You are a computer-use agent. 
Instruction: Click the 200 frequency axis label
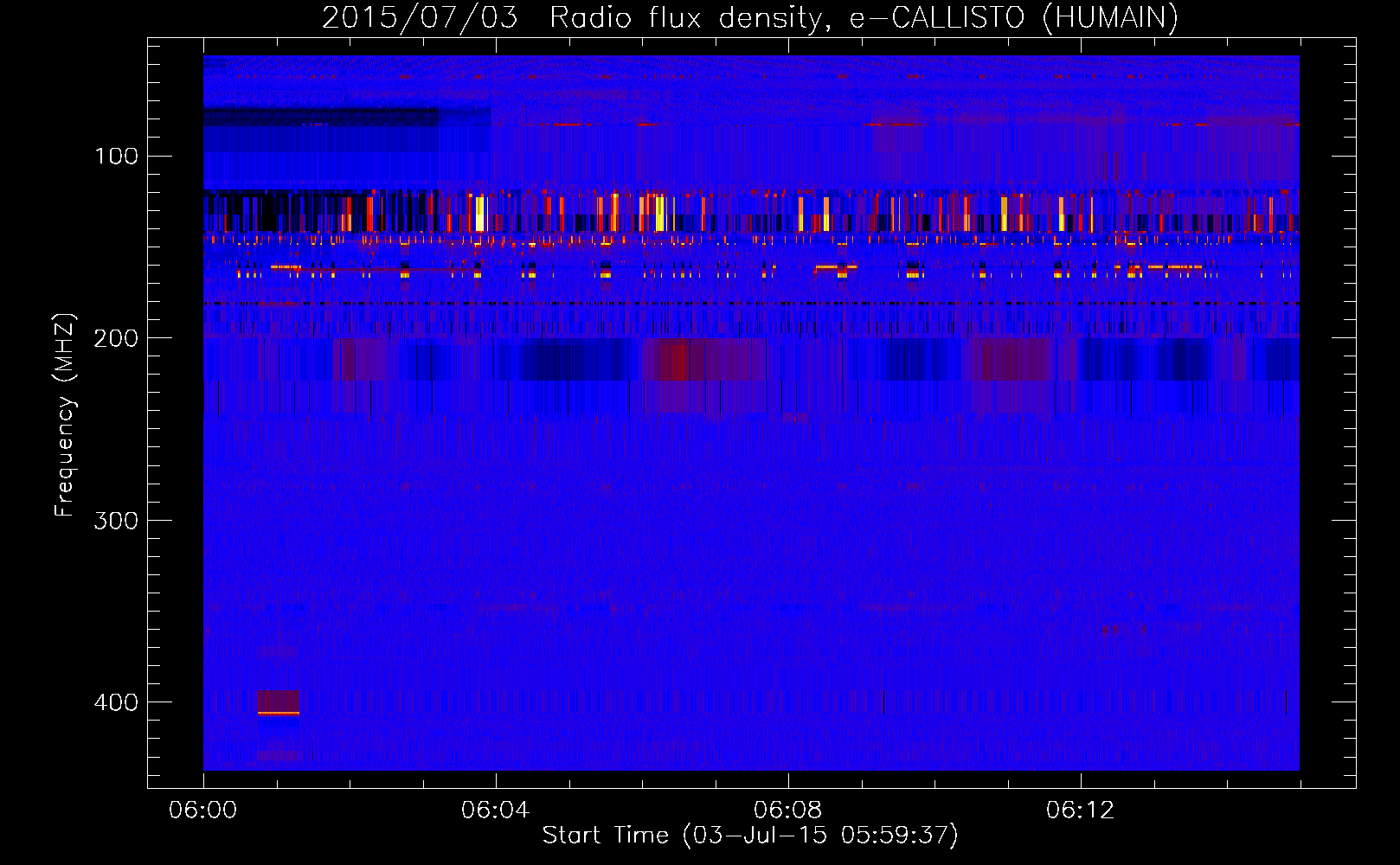coord(116,338)
